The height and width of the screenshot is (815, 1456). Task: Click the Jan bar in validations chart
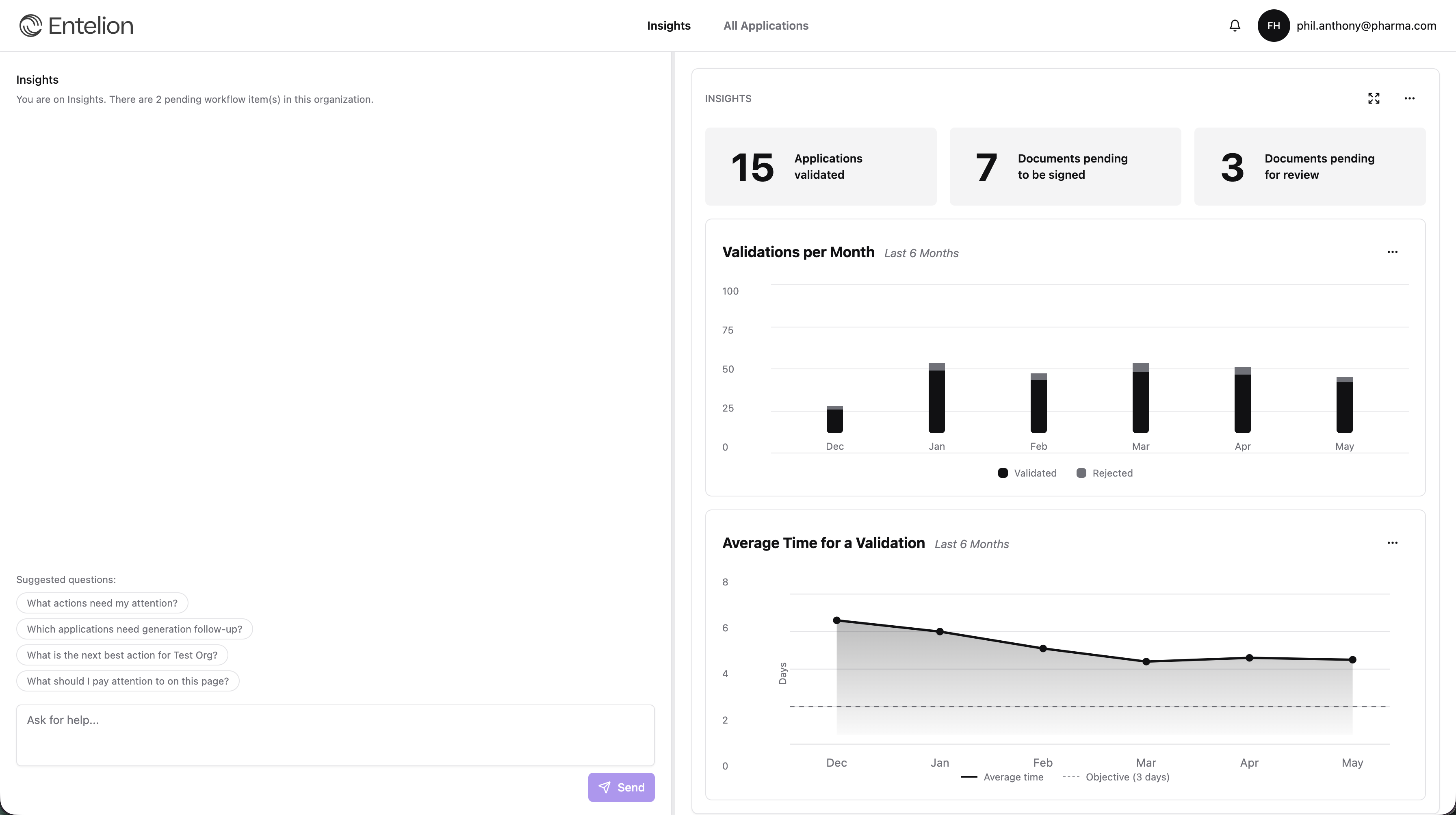point(936,398)
